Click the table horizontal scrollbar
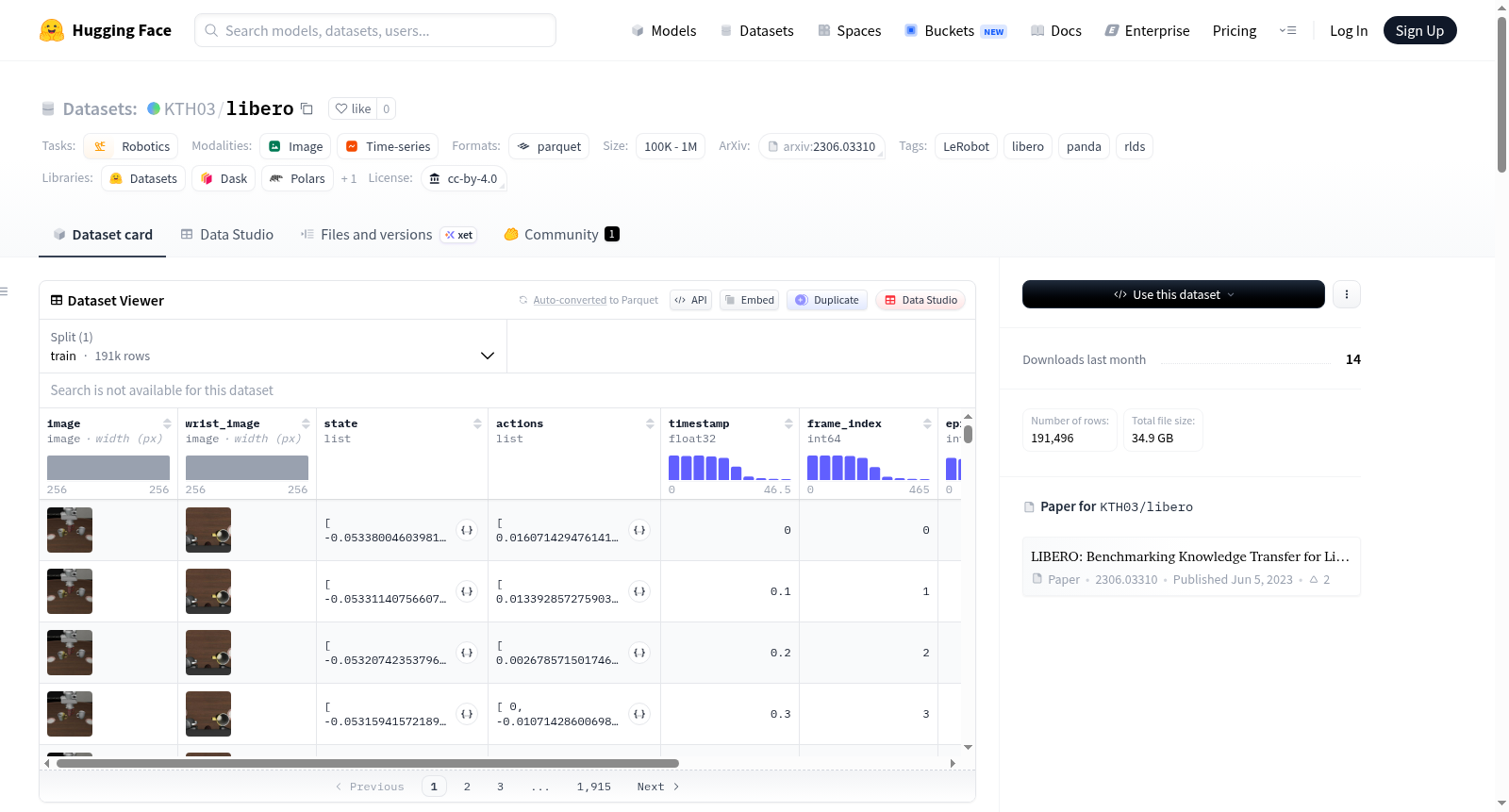Image resolution: width=1509 pixels, height=812 pixels. (368, 763)
